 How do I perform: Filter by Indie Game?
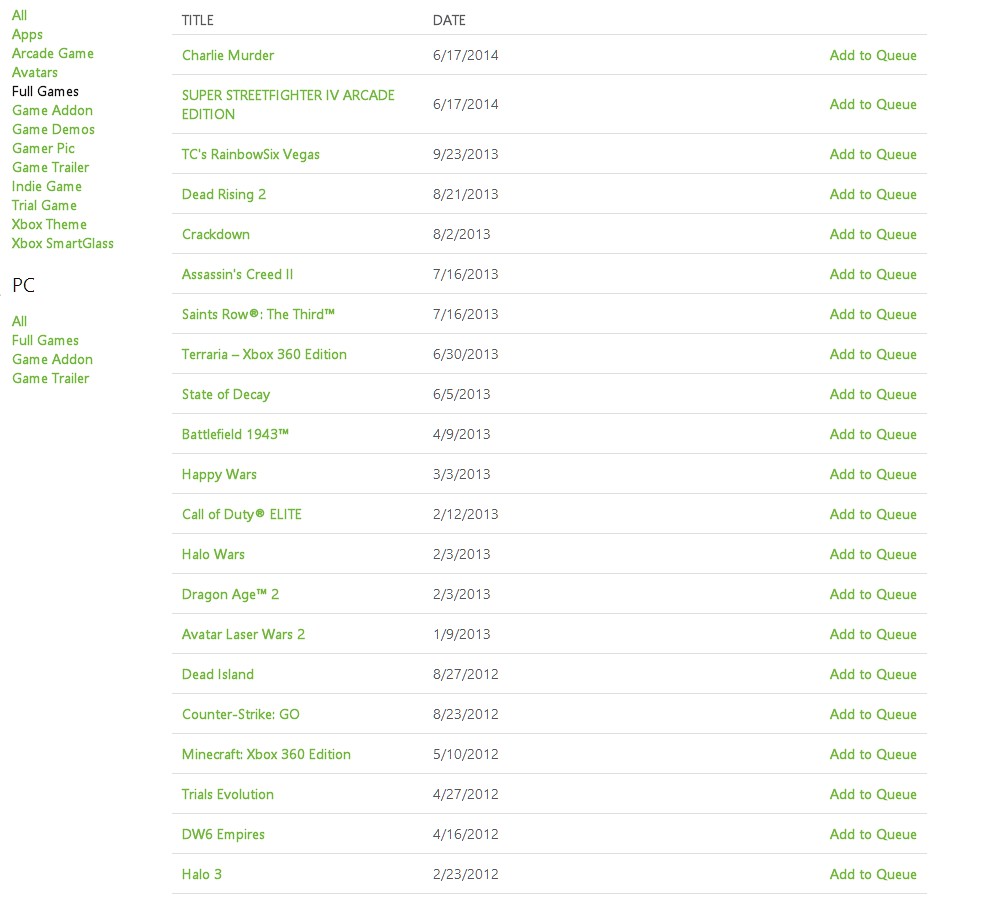[46, 187]
